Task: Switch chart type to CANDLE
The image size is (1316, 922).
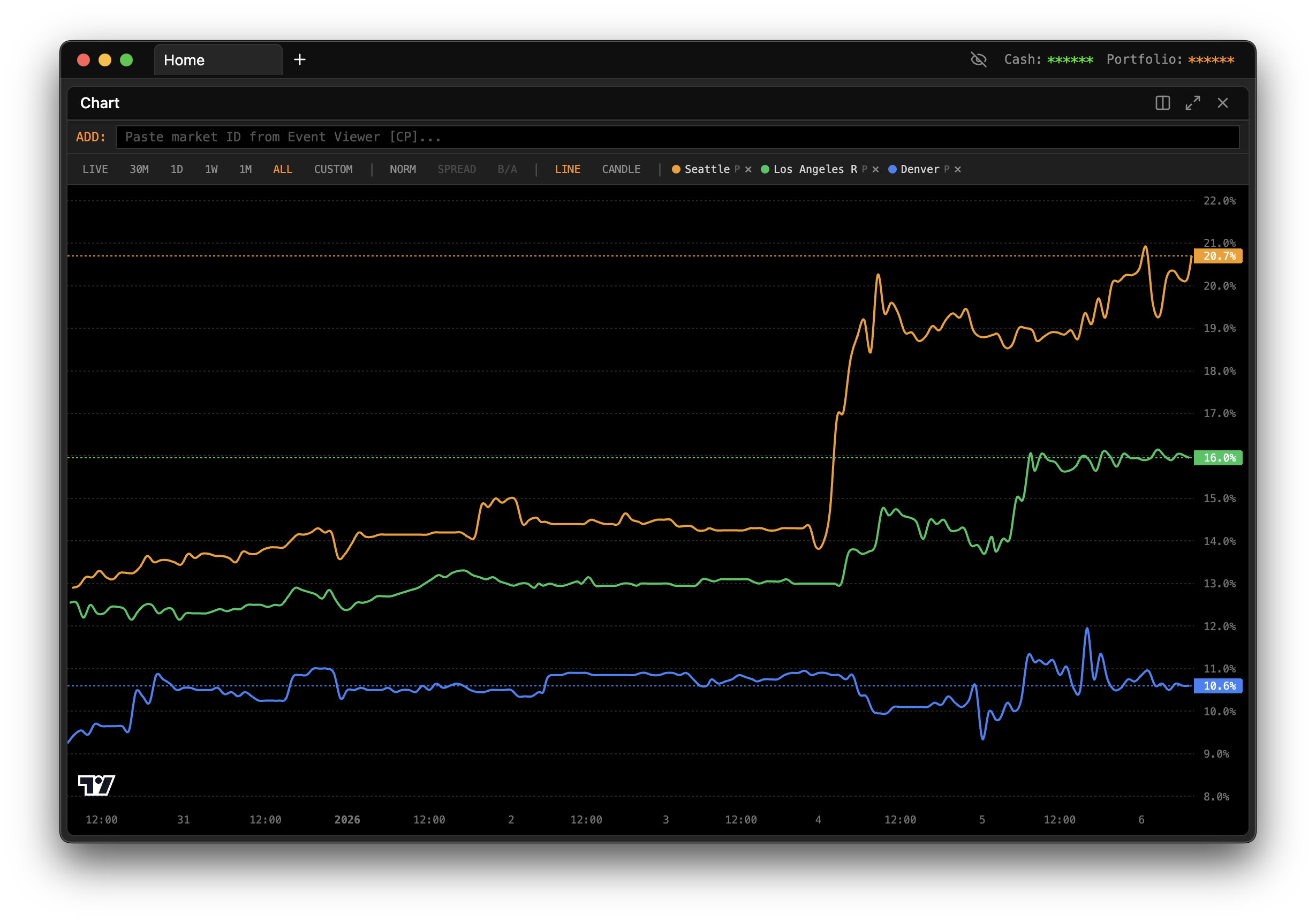Action: tap(621, 170)
